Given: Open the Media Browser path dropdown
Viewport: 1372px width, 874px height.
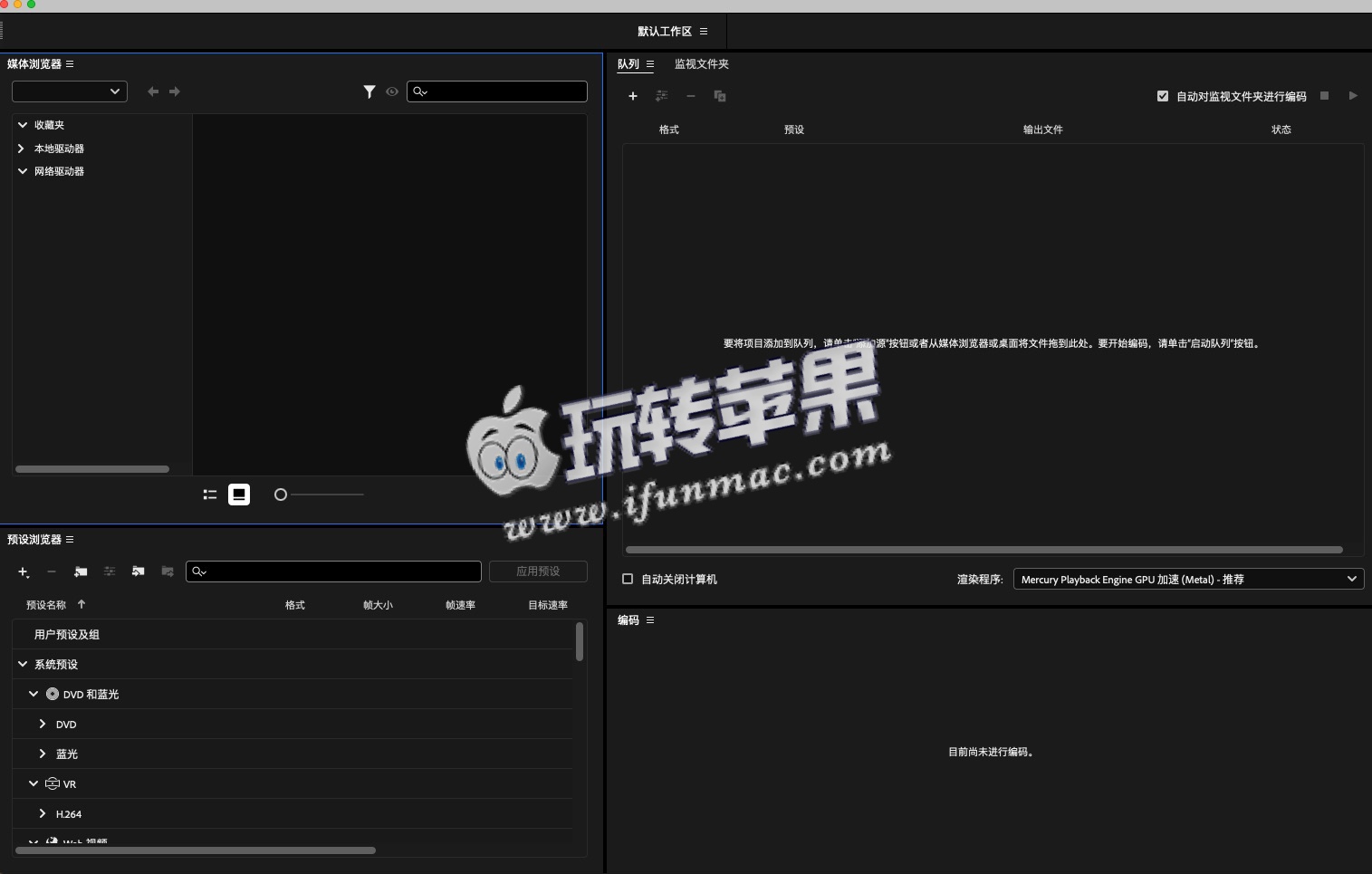Looking at the screenshot, I should click(x=70, y=91).
